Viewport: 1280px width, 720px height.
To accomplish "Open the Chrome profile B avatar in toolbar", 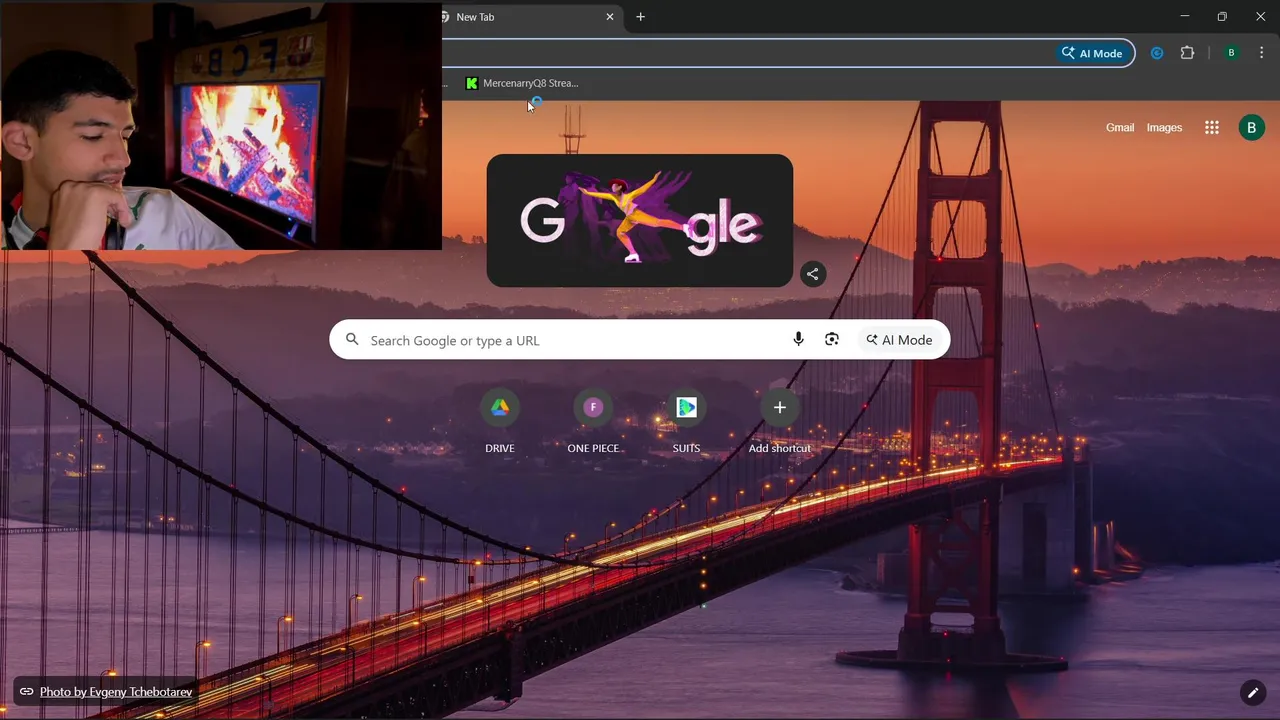I will pyautogui.click(x=1231, y=53).
